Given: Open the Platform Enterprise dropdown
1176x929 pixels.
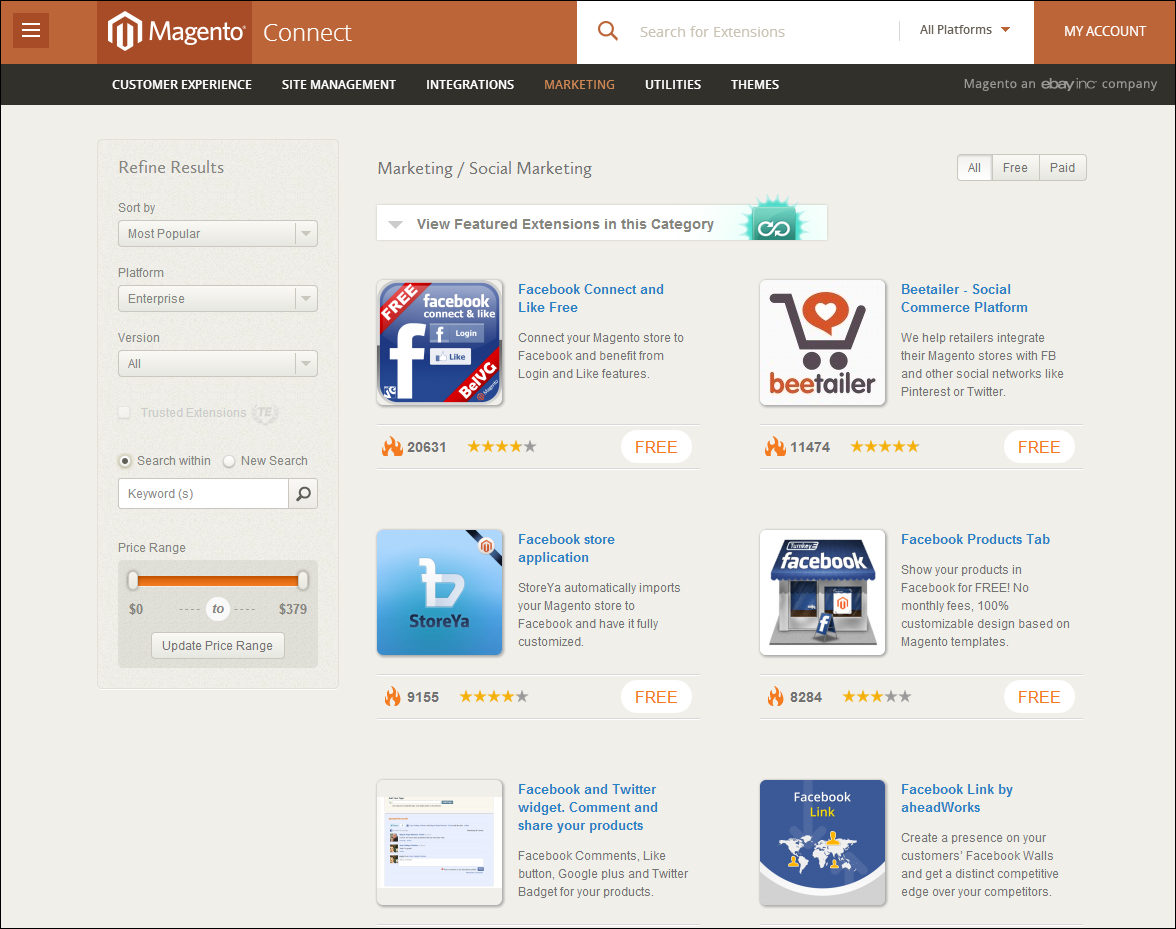Looking at the screenshot, I should pyautogui.click(x=218, y=298).
